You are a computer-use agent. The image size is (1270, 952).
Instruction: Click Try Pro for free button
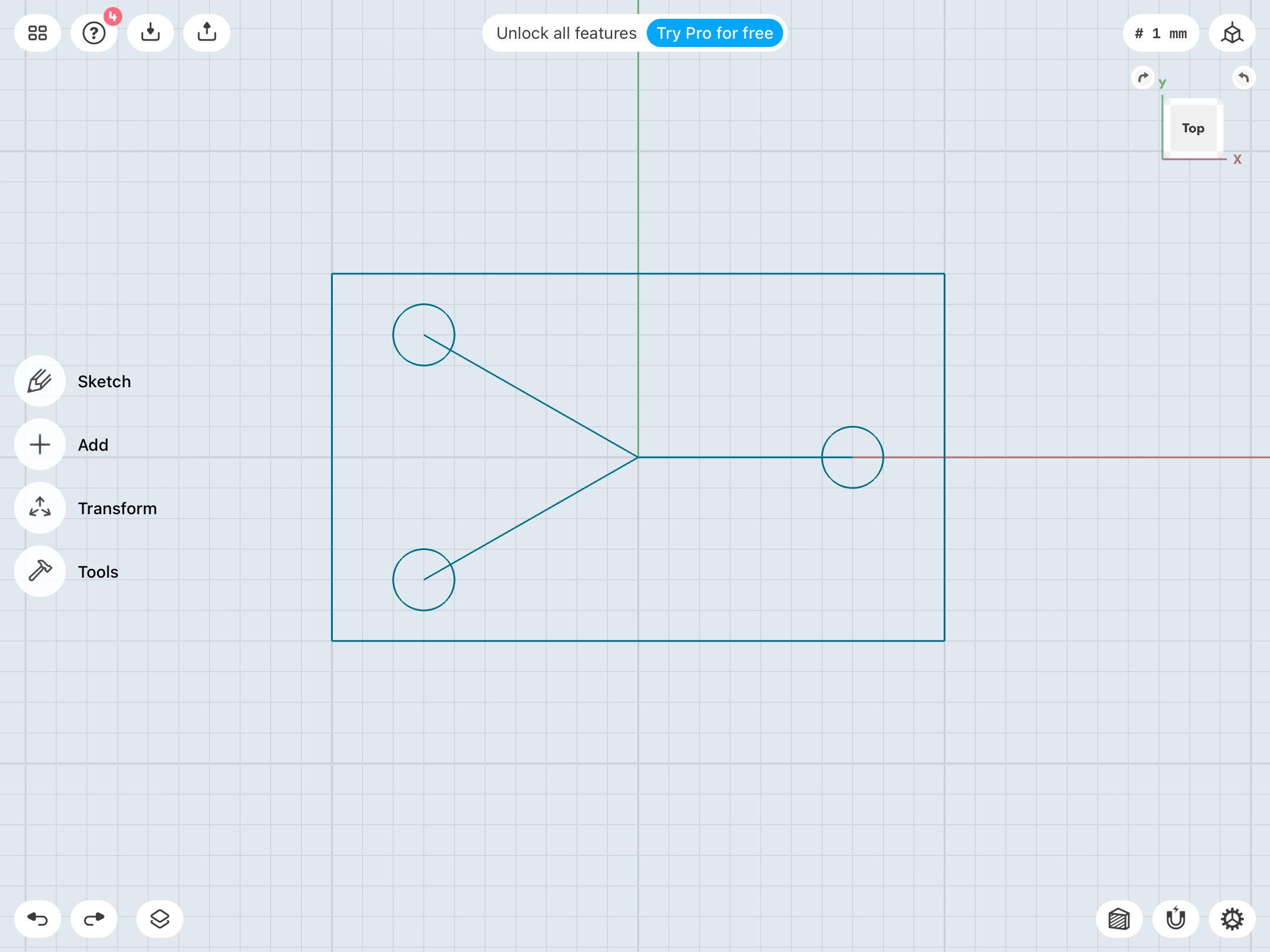pyautogui.click(x=714, y=33)
